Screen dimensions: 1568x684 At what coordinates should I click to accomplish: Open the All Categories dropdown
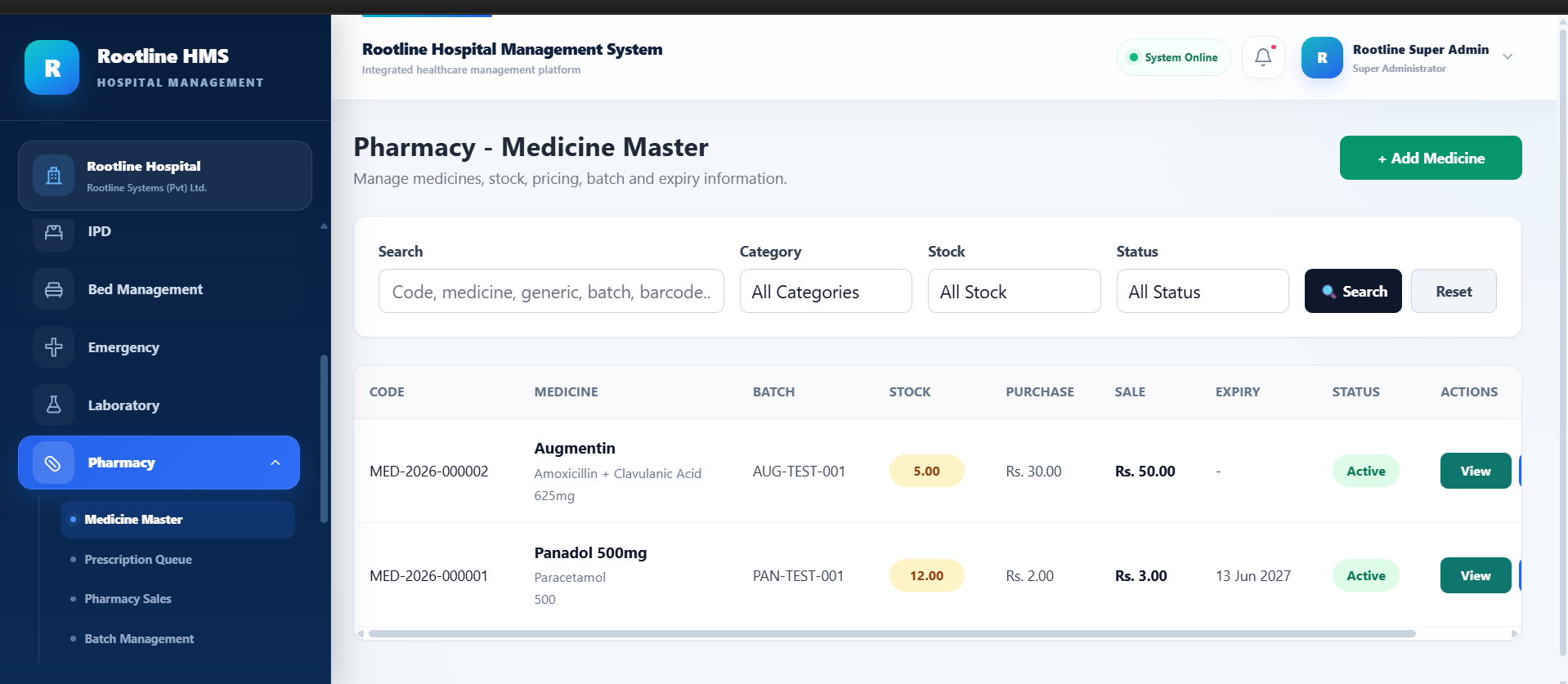click(x=826, y=291)
